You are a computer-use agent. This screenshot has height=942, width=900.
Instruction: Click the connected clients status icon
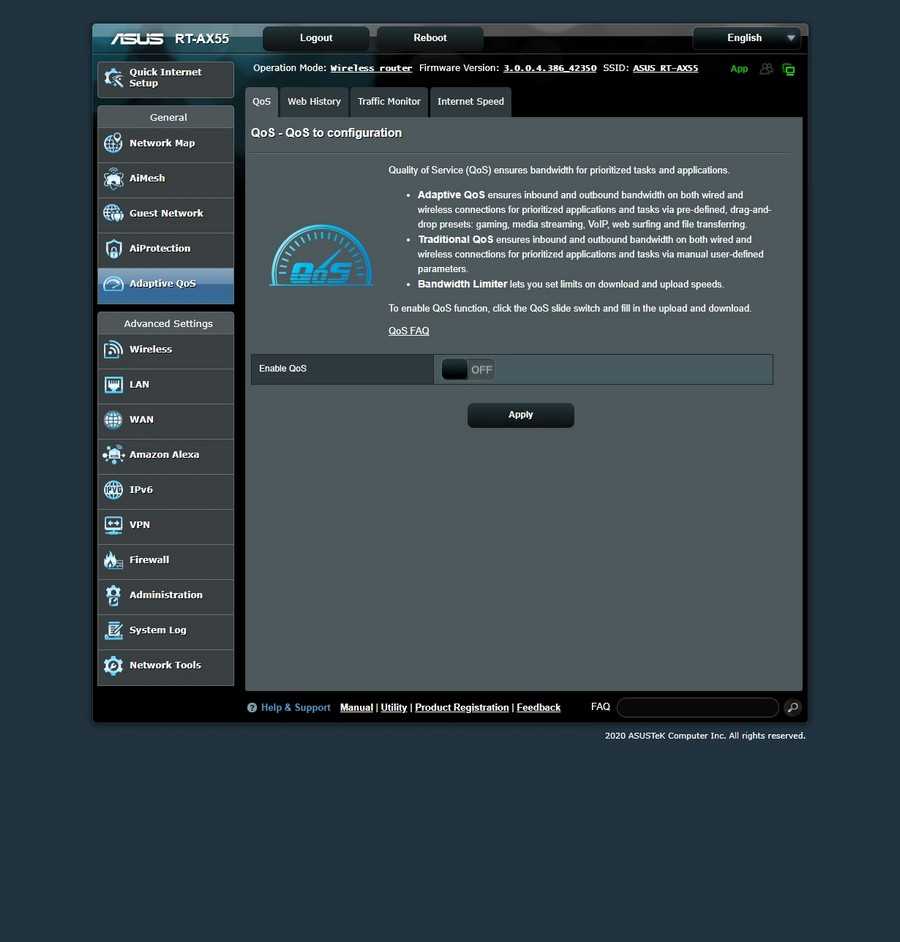[766, 69]
